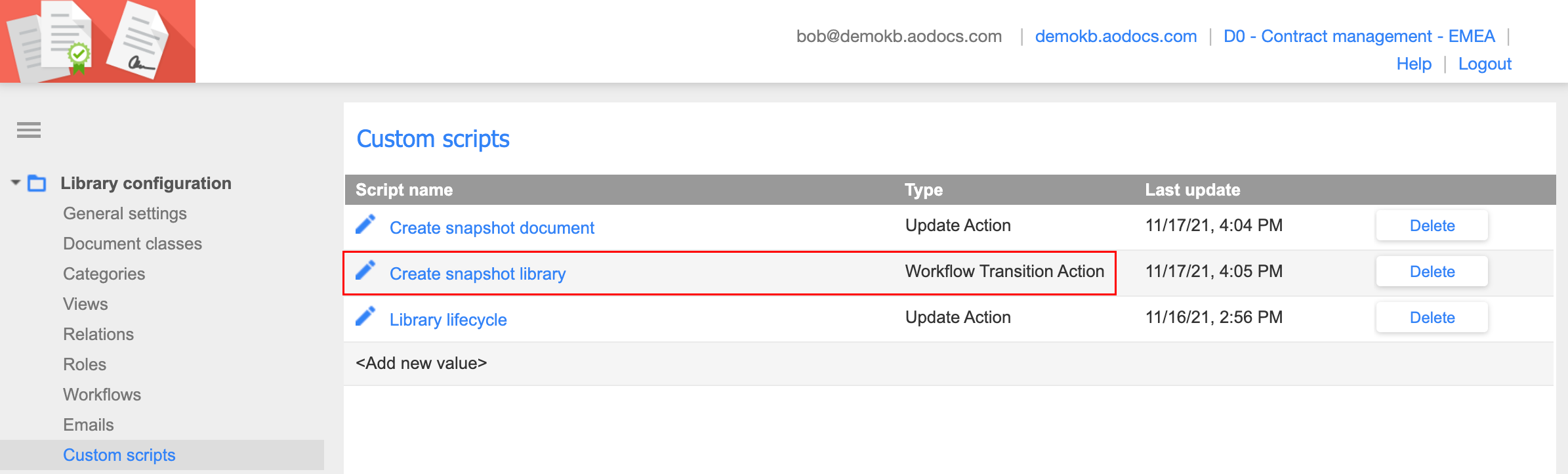Open the Help page
Screen dimensions: 1568x474
coord(1414,63)
